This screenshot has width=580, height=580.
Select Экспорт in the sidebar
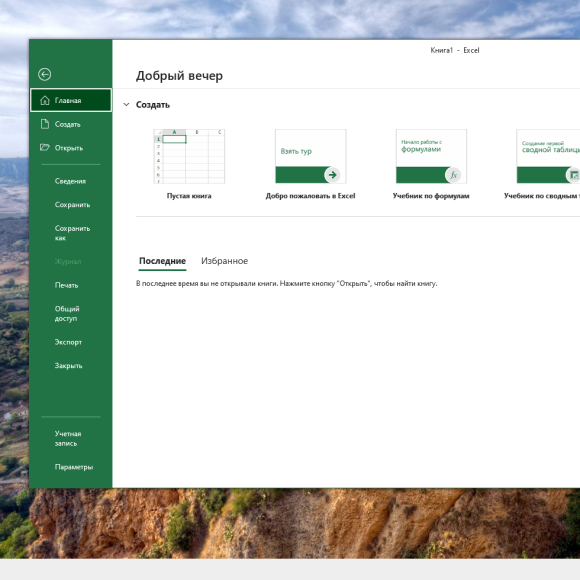(71, 342)
